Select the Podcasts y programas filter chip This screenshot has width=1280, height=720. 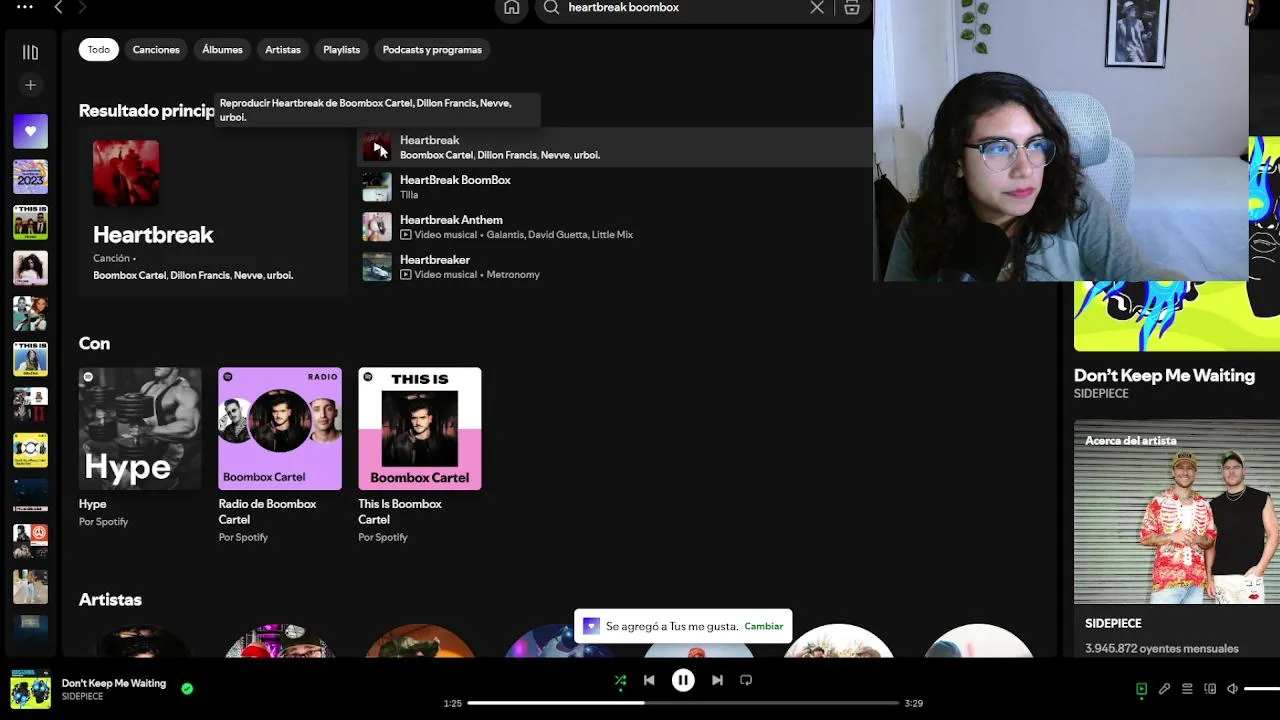click(x=432, y=49)
